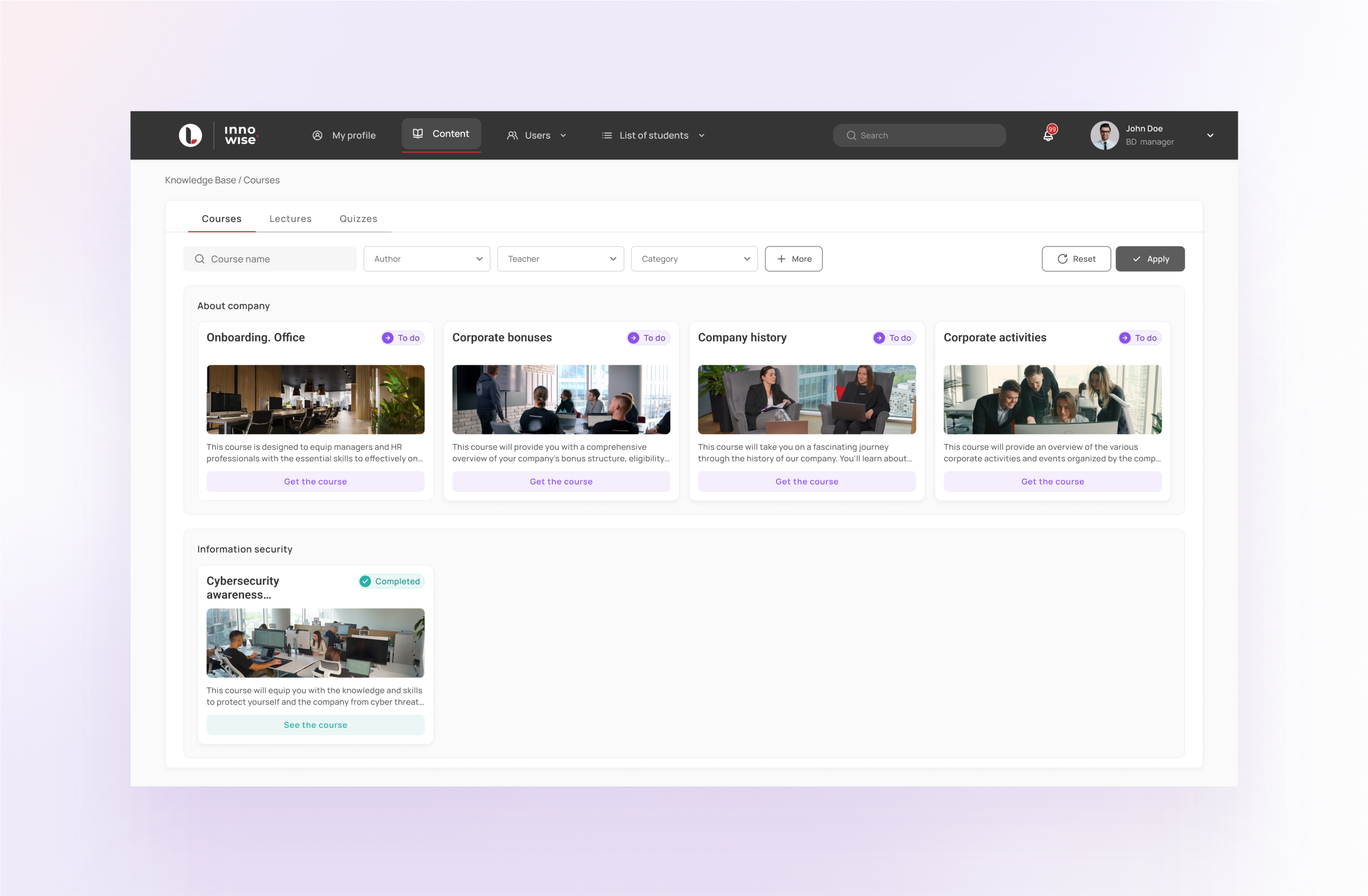Click To do badge on Corporate bonuses
1368x896 pixels.
click(x=648, y=338)
